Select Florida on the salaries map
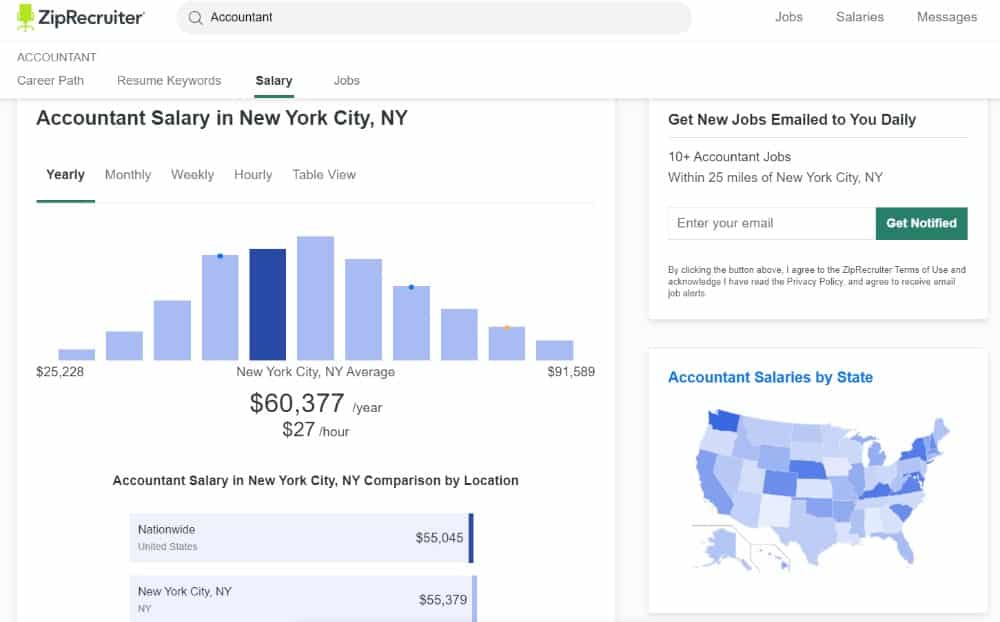 tap(903, 550)
